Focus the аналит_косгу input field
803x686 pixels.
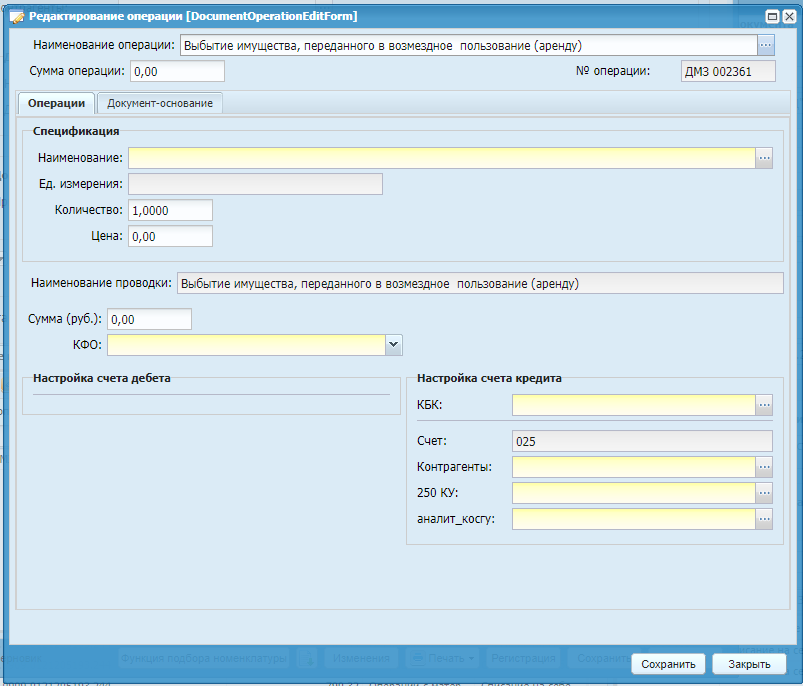tap(634, 519)
